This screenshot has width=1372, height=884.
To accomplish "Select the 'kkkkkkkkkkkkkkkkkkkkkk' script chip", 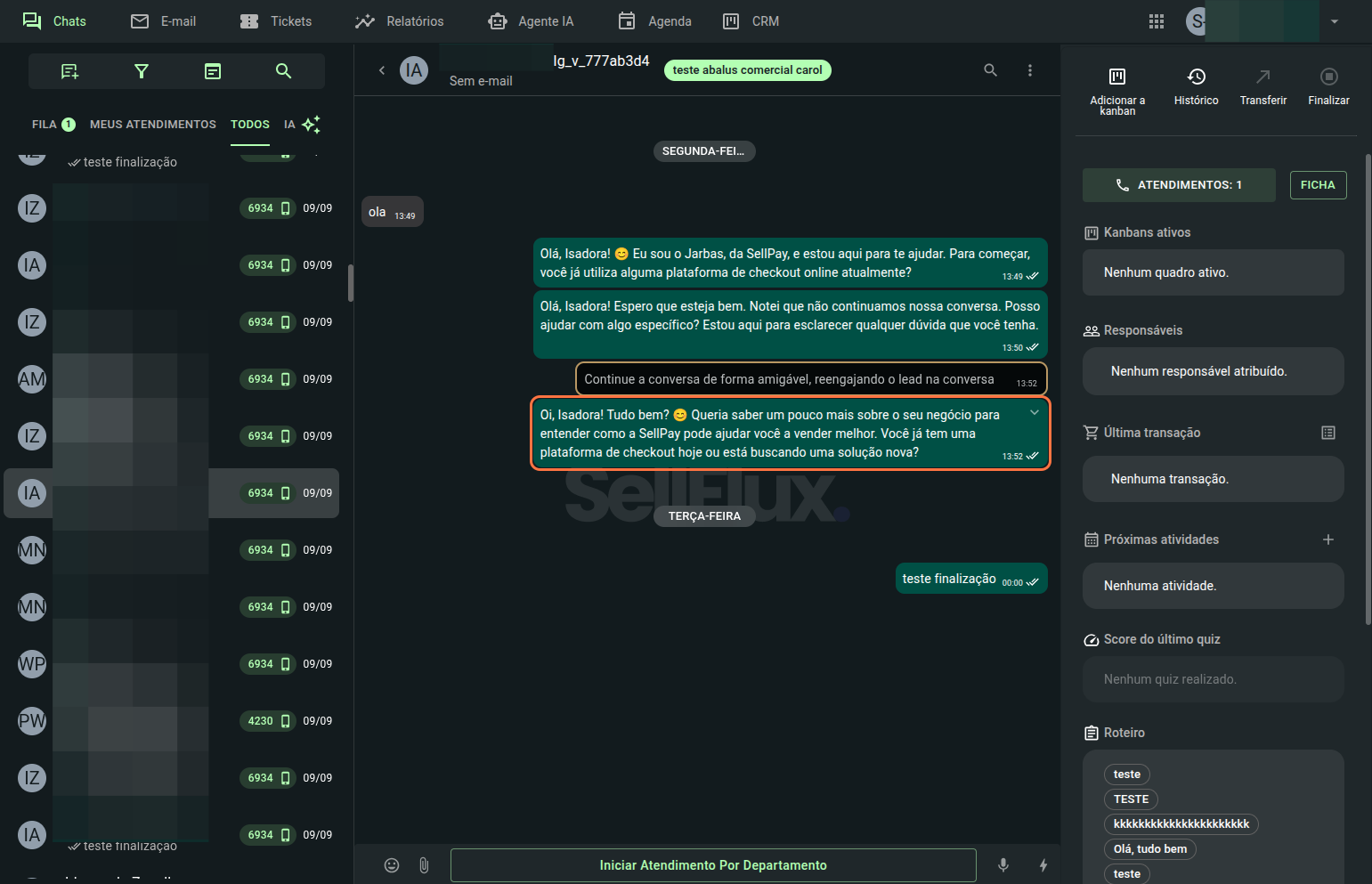I will [1181, 824].
